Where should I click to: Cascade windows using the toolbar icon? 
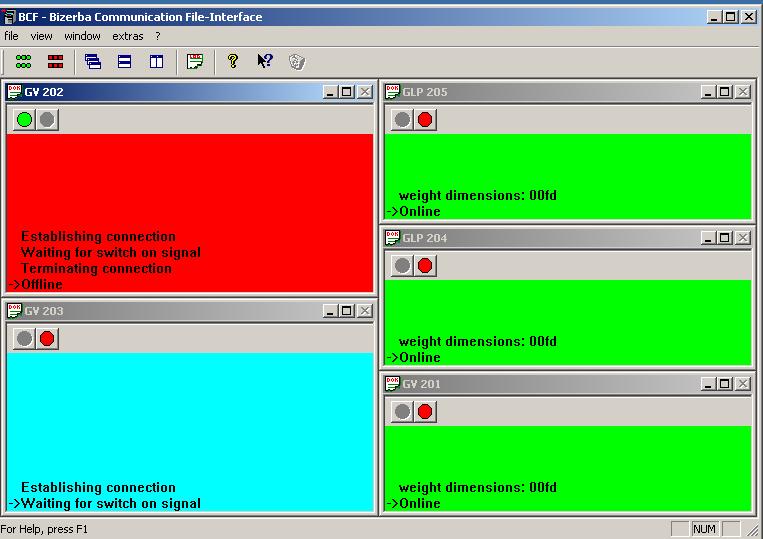tap(93, 62)
